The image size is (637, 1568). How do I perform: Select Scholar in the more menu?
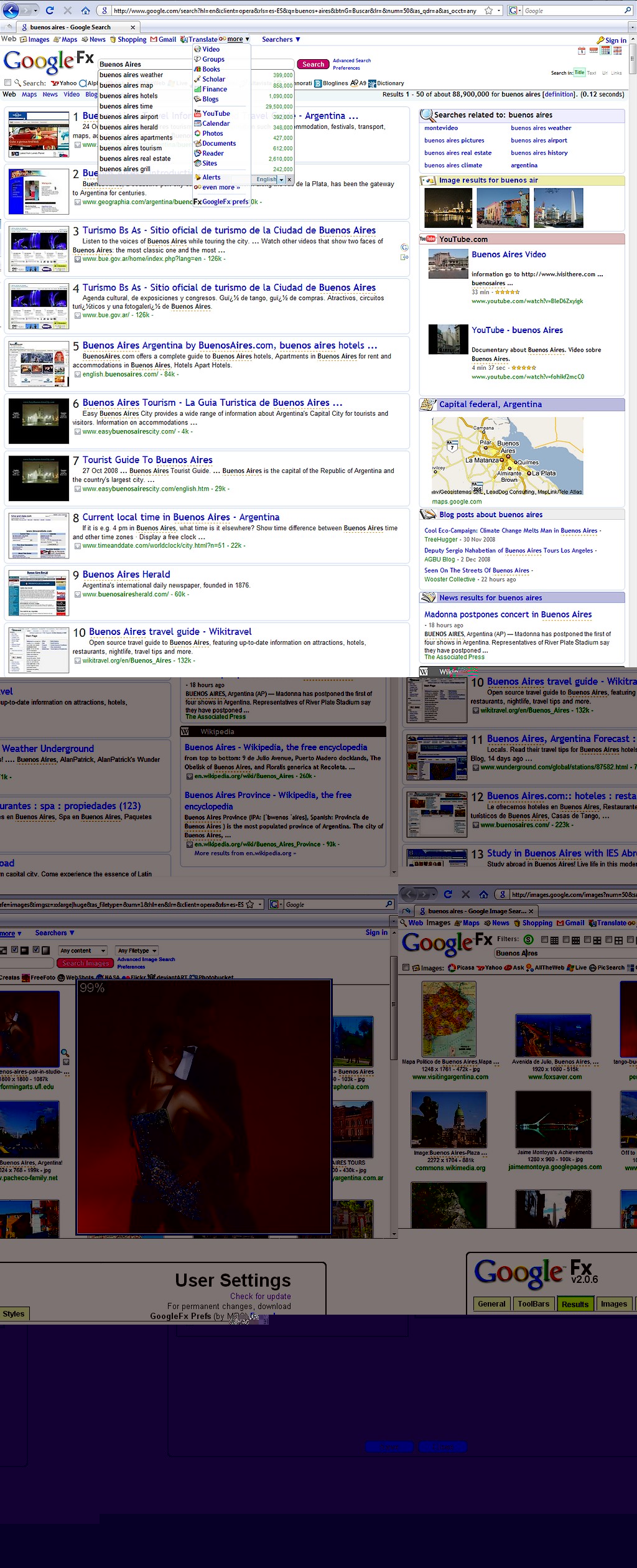pos(213,79)
